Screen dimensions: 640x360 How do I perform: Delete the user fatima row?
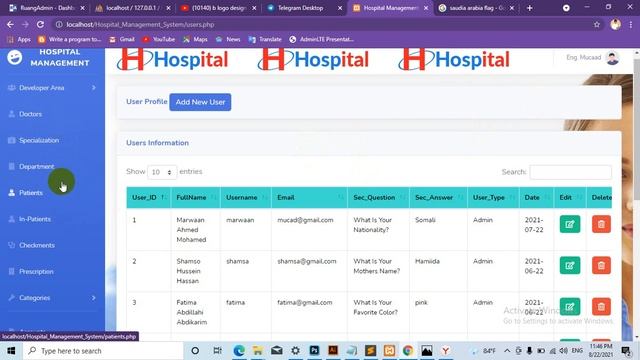coord(601,307)
